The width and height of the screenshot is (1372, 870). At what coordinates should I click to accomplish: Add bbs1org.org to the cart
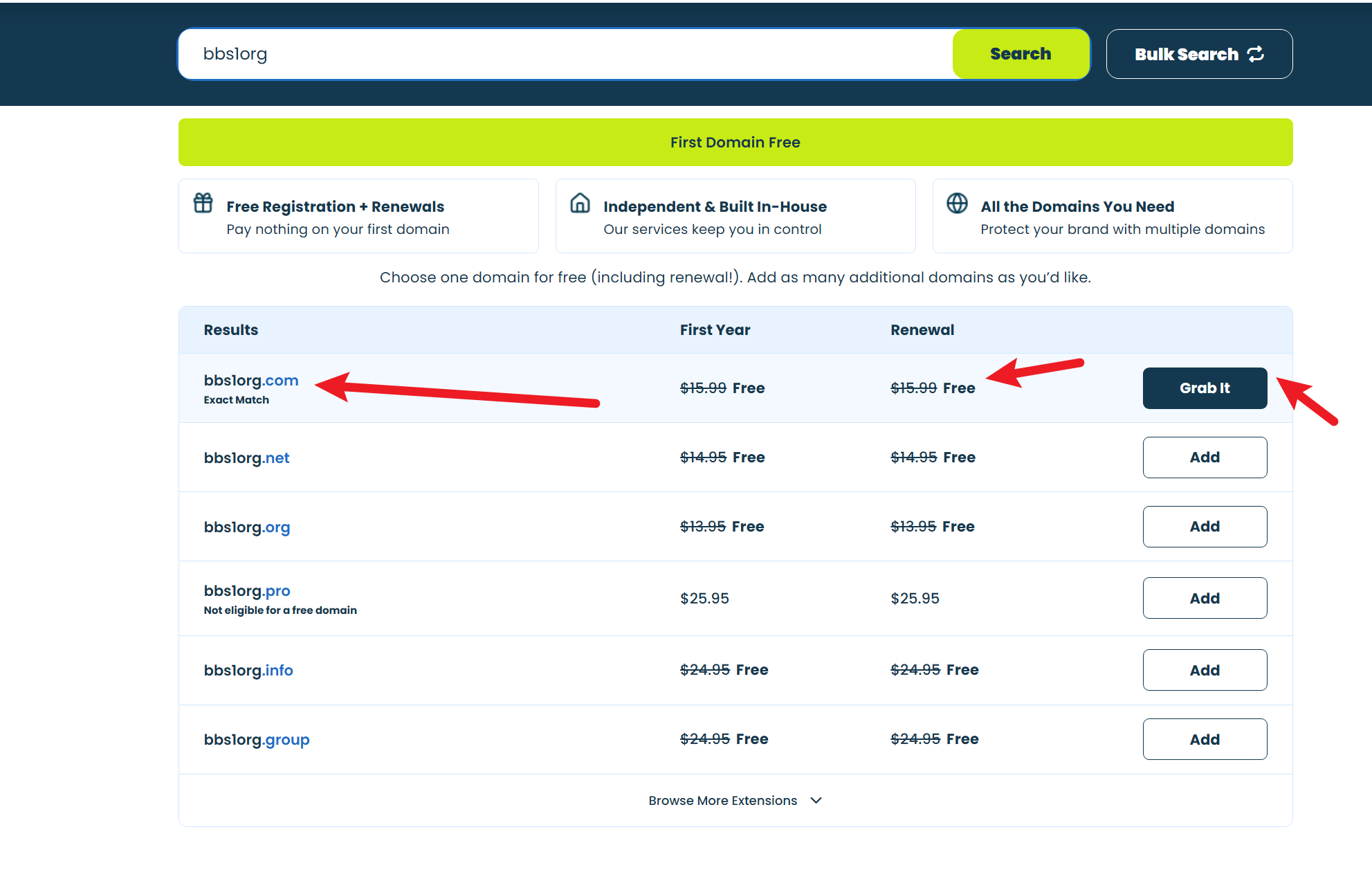1205,527
